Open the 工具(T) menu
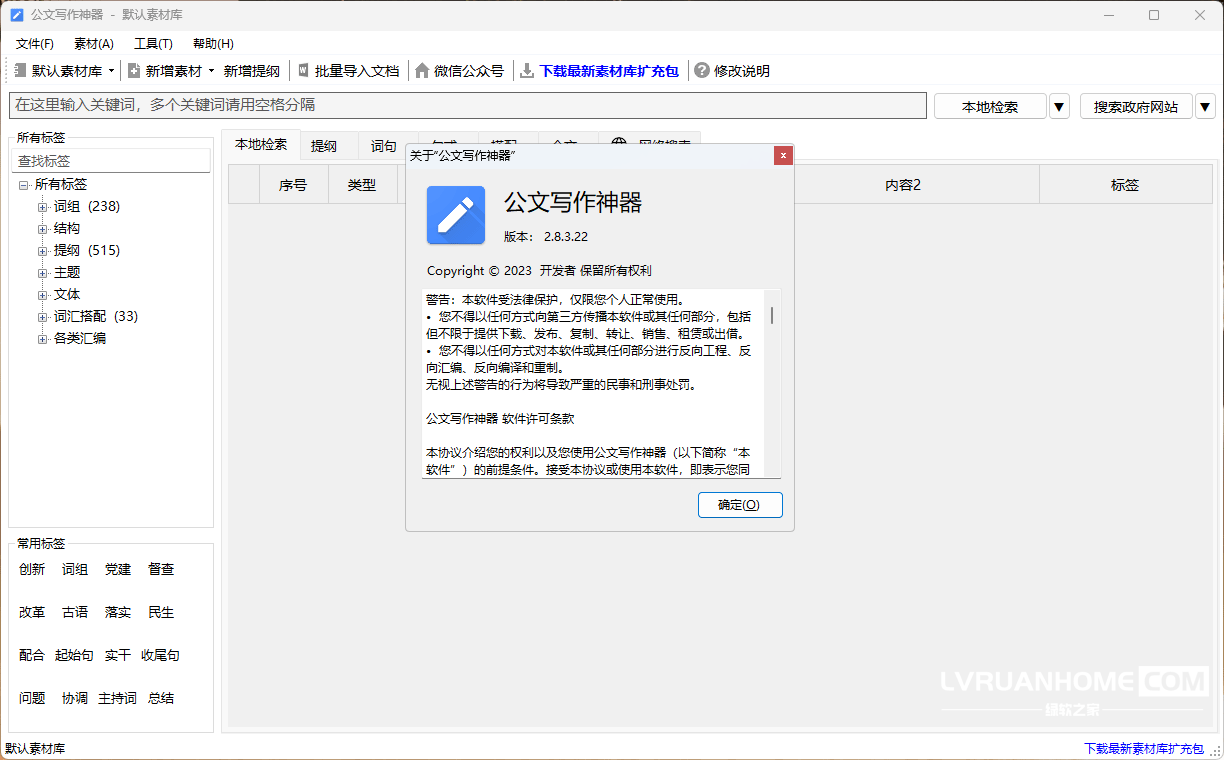The image size is (1224, 760). 153,44
